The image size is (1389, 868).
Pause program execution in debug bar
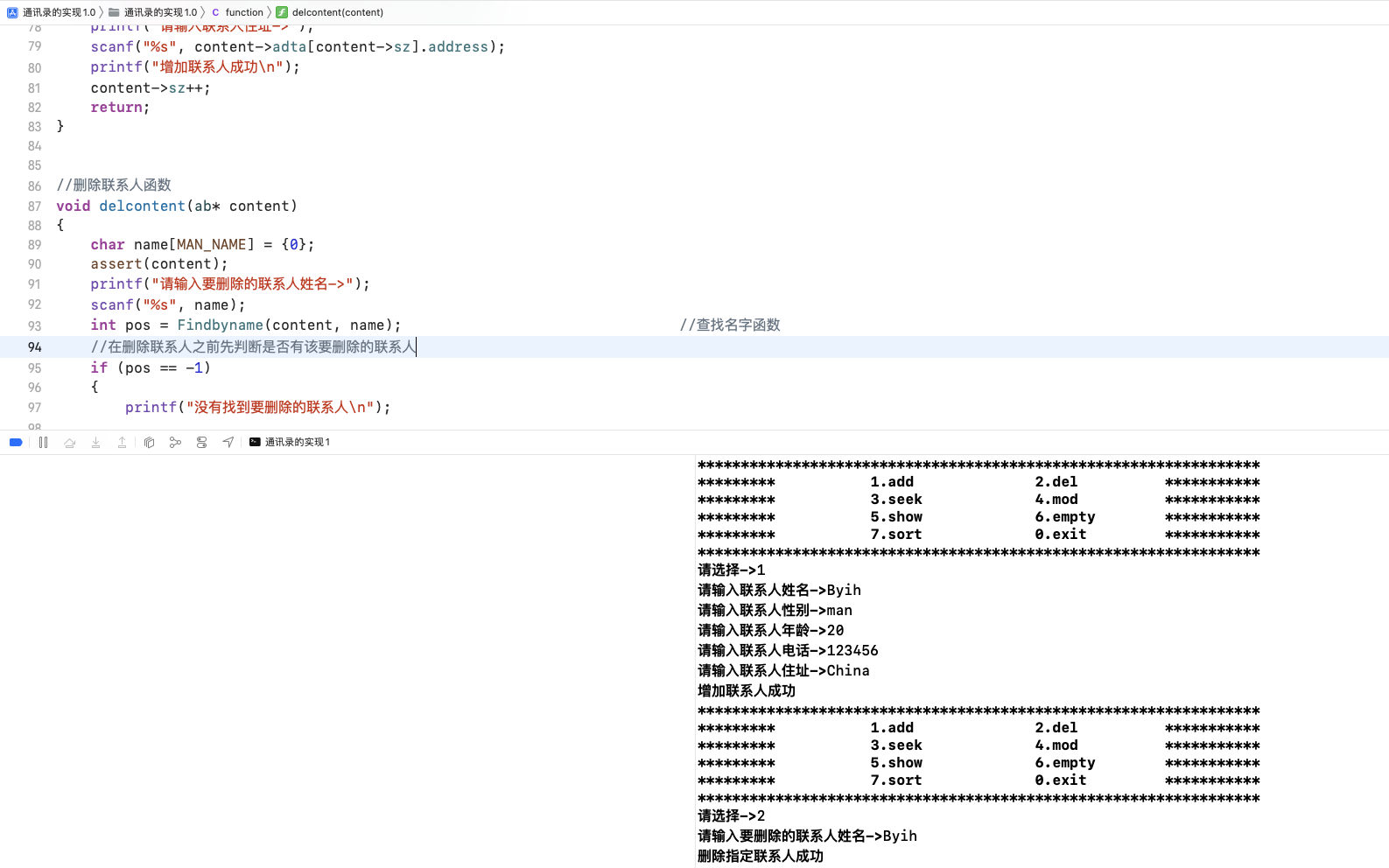pyautogui.click(x=43, y=443)
